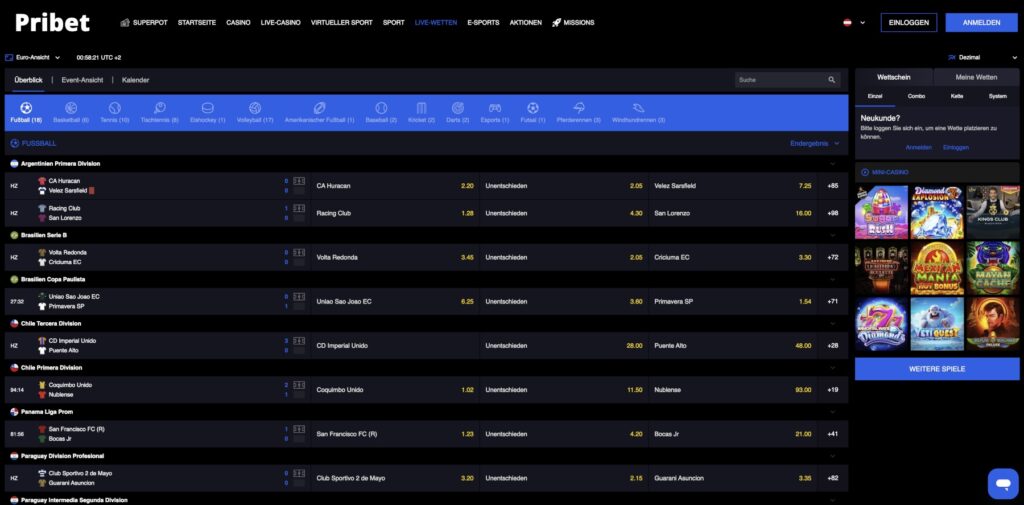
Task: Click the Mini-Casino heading
Action: [889, 172]
